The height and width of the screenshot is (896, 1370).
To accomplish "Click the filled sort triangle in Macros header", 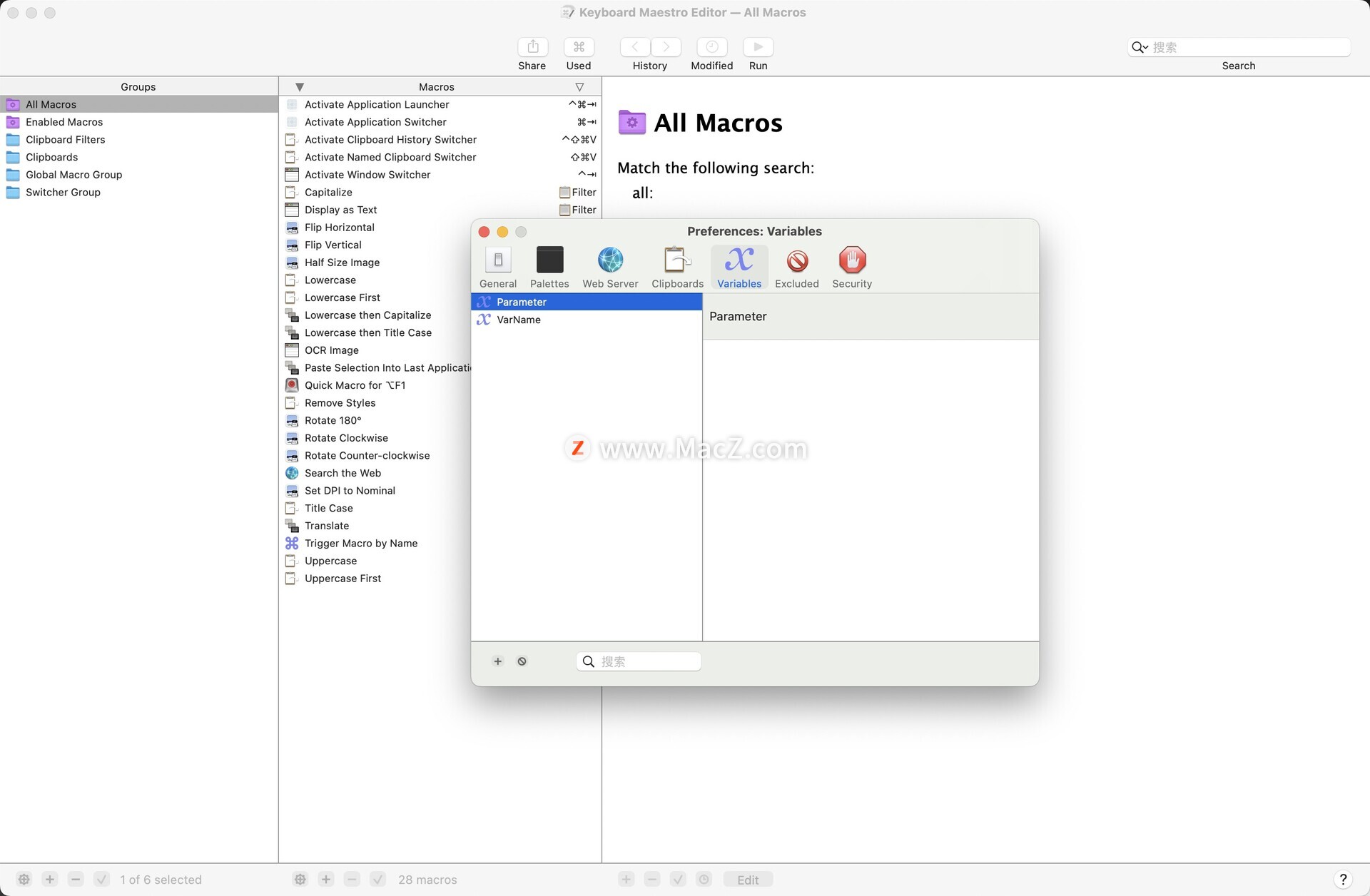I will [x=300, y=87].
